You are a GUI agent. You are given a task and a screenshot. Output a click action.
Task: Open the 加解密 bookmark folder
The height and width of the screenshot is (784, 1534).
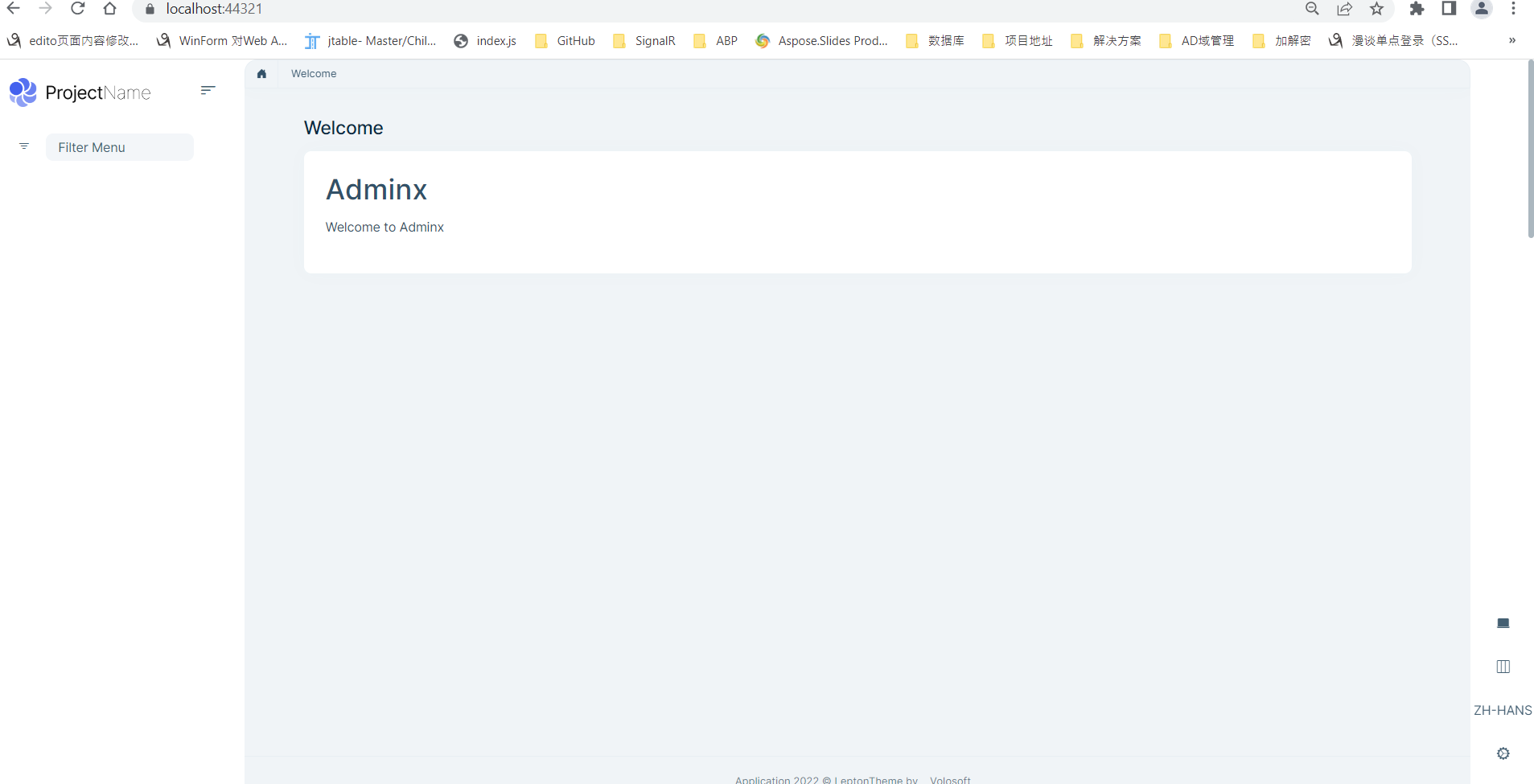tap(1281, 41)
